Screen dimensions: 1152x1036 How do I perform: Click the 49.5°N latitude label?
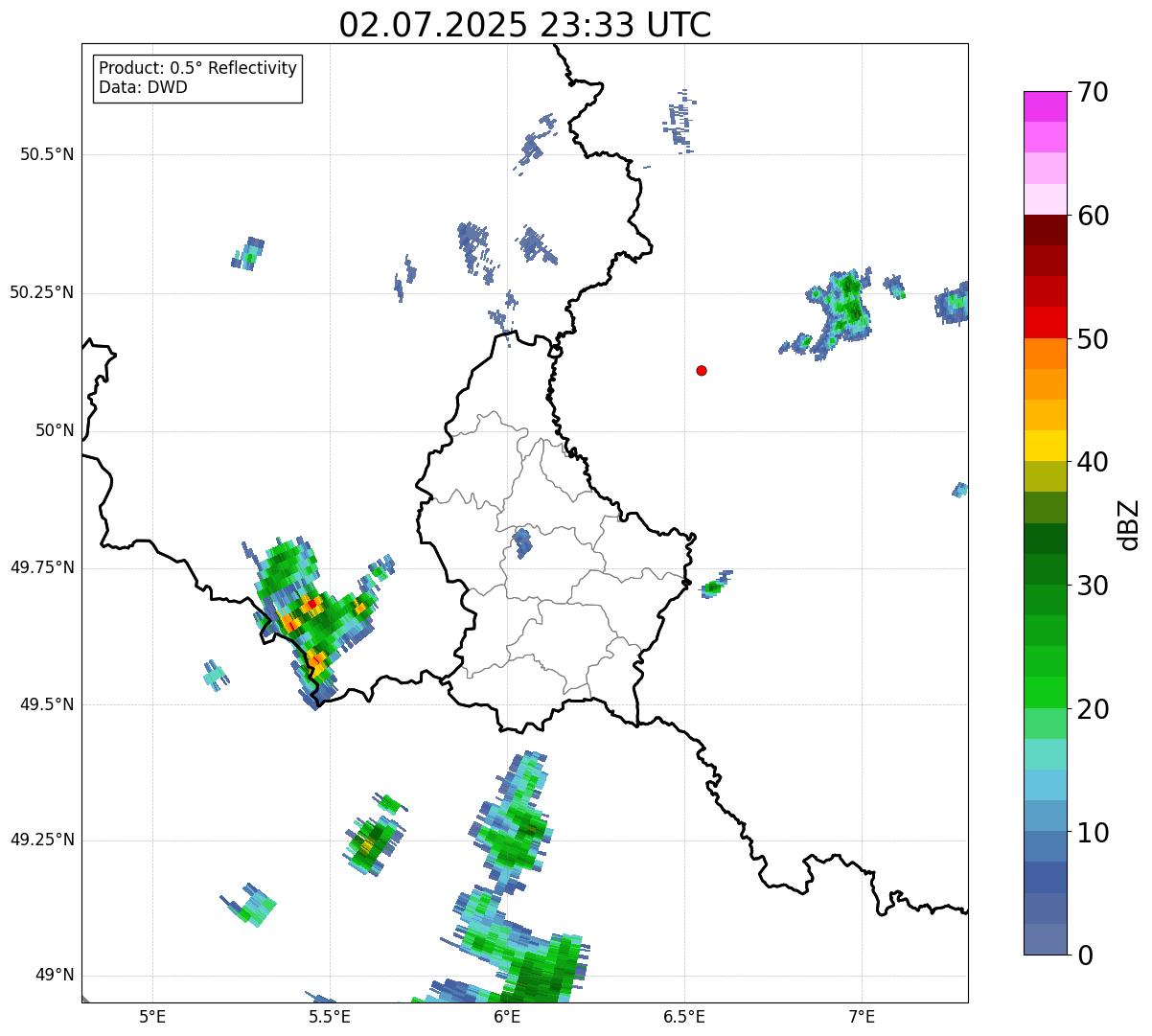(x=47, y=704)
